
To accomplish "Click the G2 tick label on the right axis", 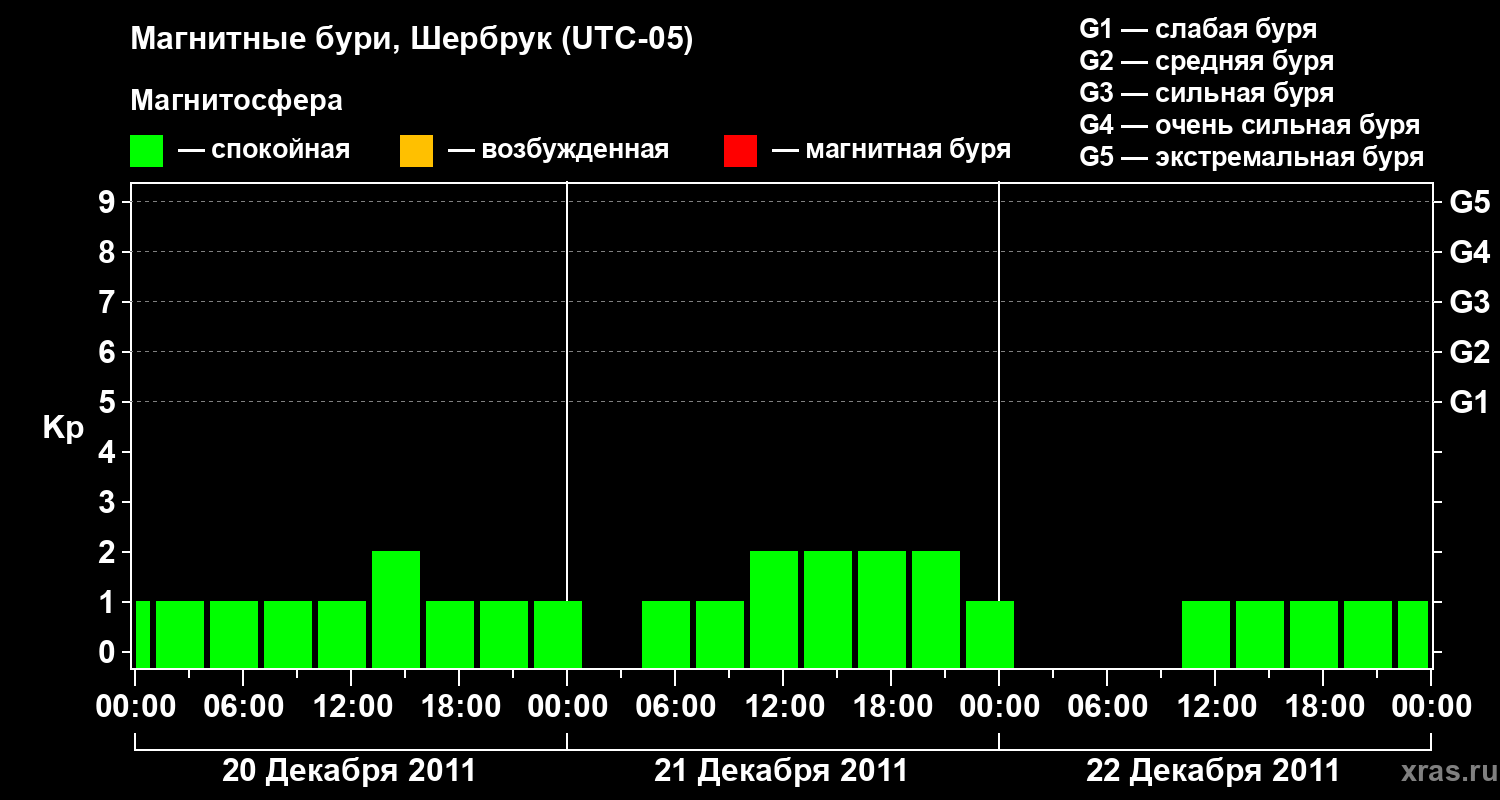I will [1470, 352].
